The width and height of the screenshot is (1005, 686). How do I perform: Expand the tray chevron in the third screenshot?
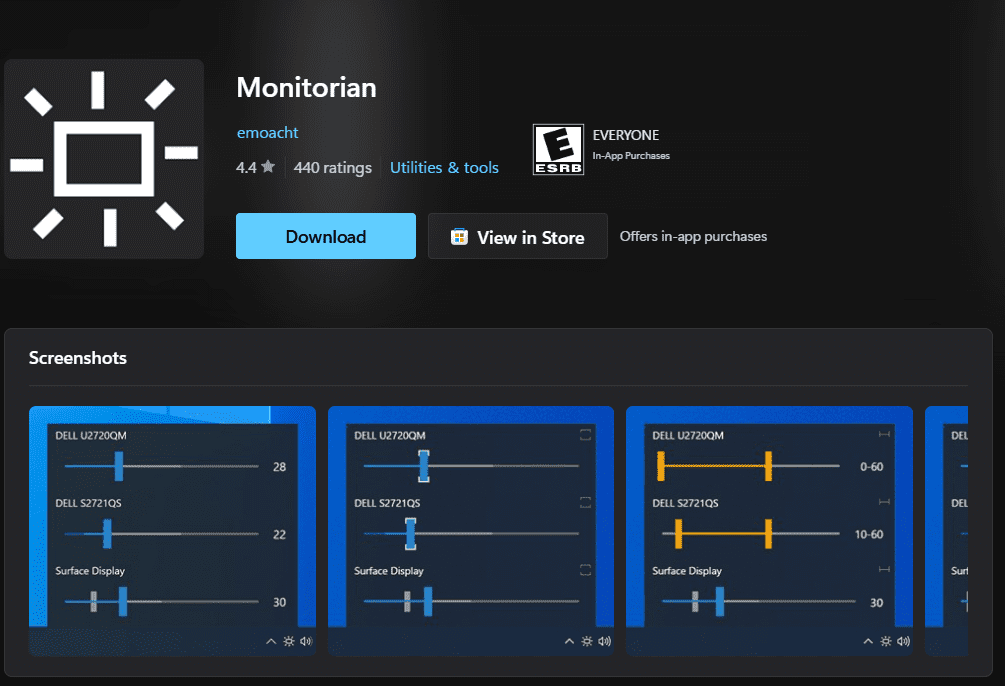coord(868,642)
